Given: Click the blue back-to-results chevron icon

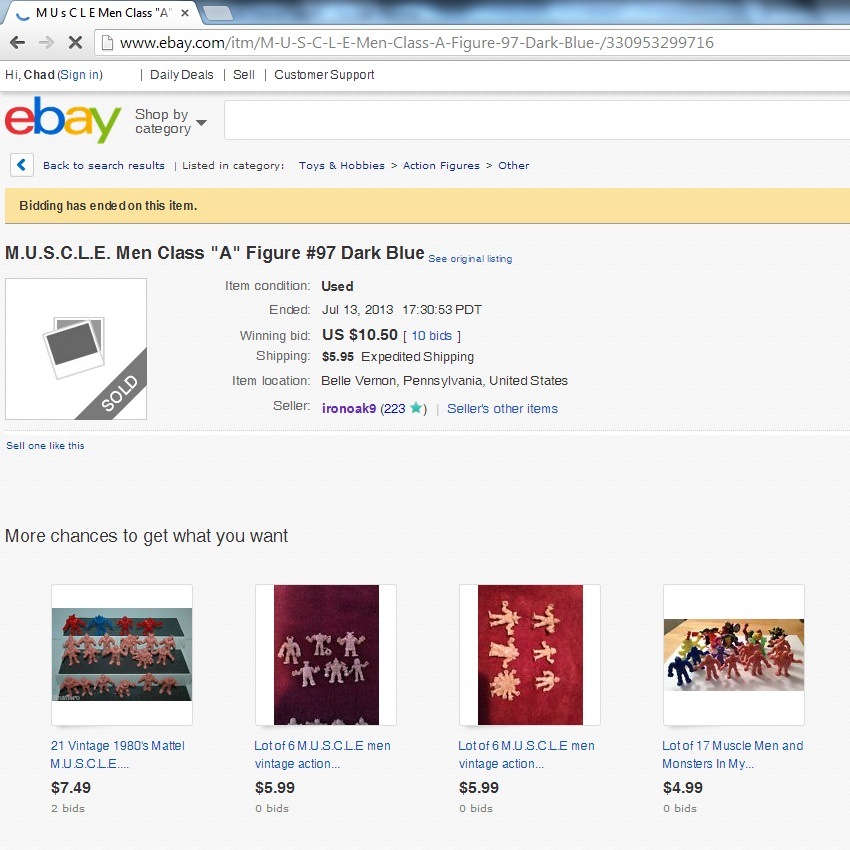Looking at the screenshot, I should click(x=22, y=165).
